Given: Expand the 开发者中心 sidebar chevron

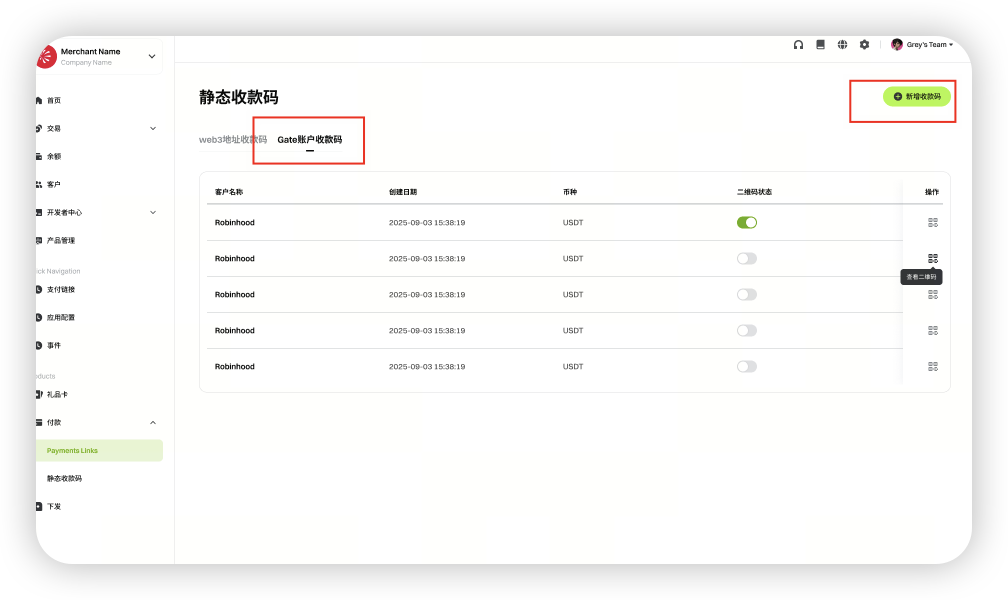Looking at the screenshot, I should click(153, 212).
